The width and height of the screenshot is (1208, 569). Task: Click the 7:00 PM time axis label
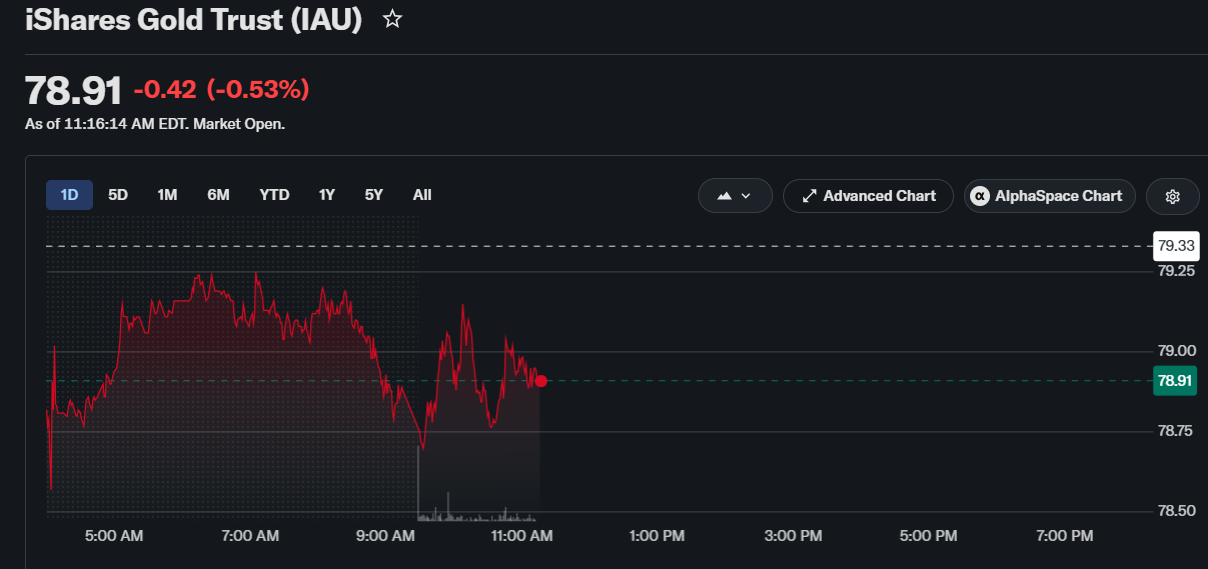click(1064, 536)
